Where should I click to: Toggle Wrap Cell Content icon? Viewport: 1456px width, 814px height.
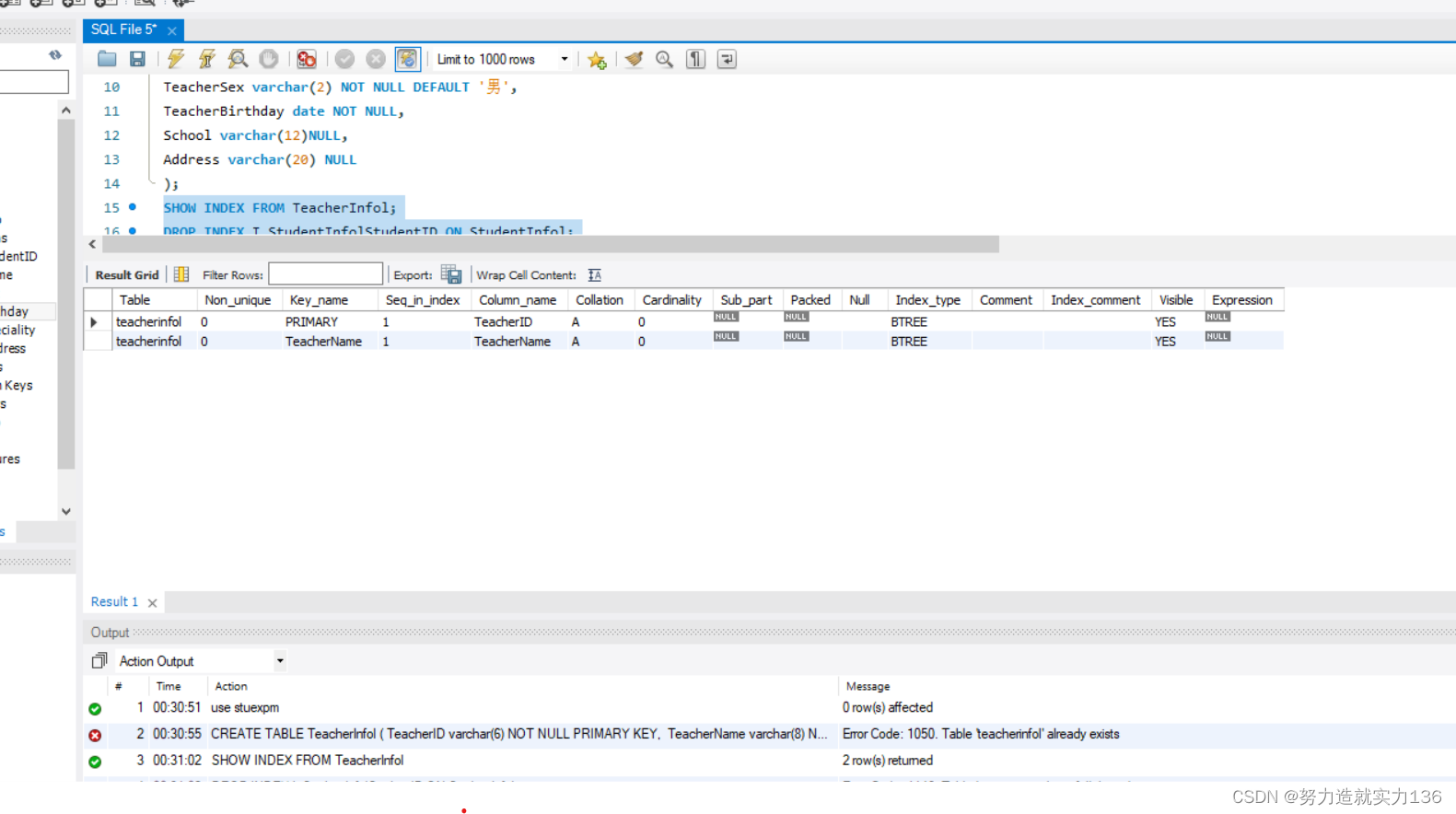pyautogui.click(x=595, y=275)
